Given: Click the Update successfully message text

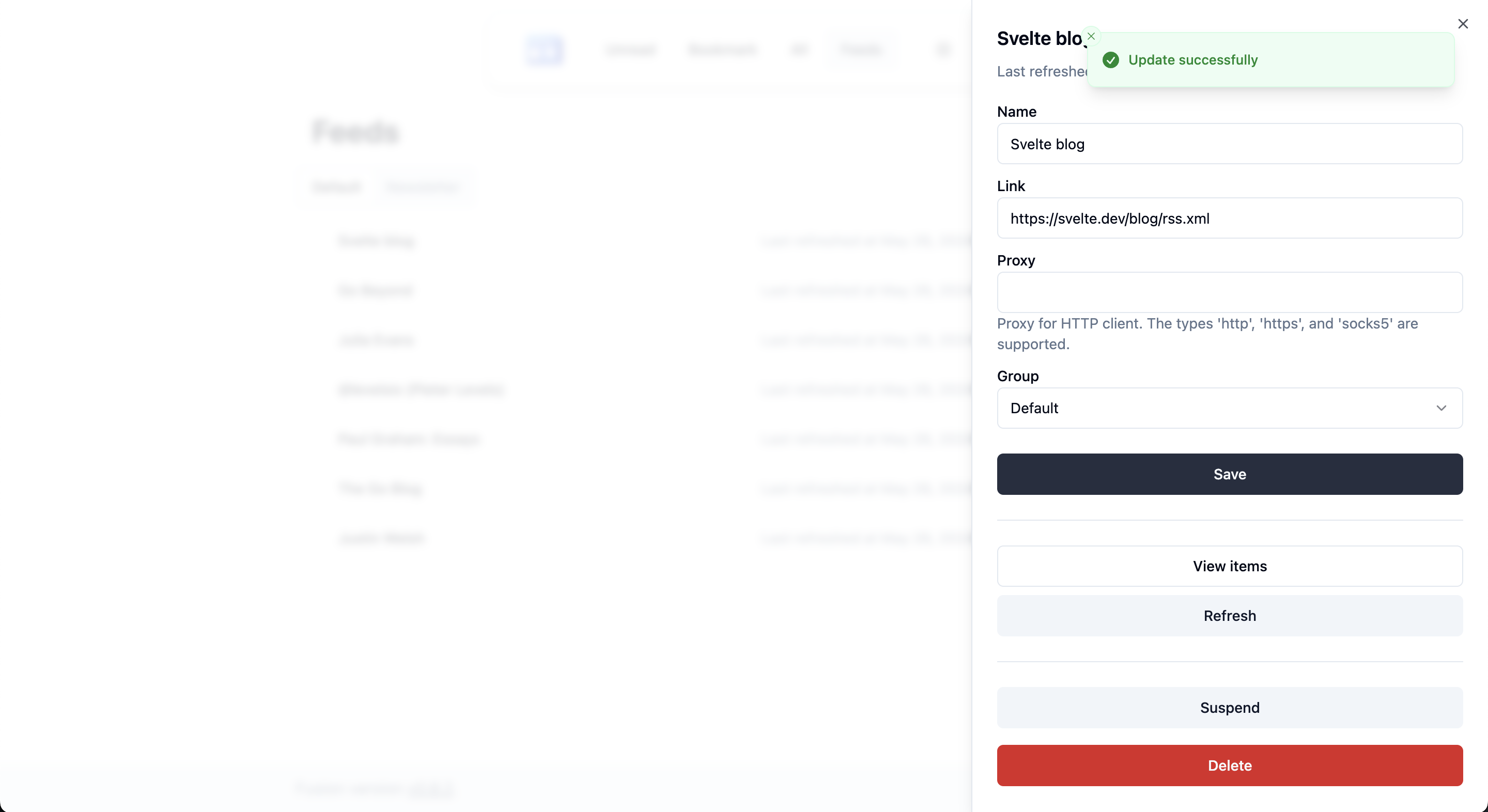Looking at the screenshot, I should coord(1193,60).
